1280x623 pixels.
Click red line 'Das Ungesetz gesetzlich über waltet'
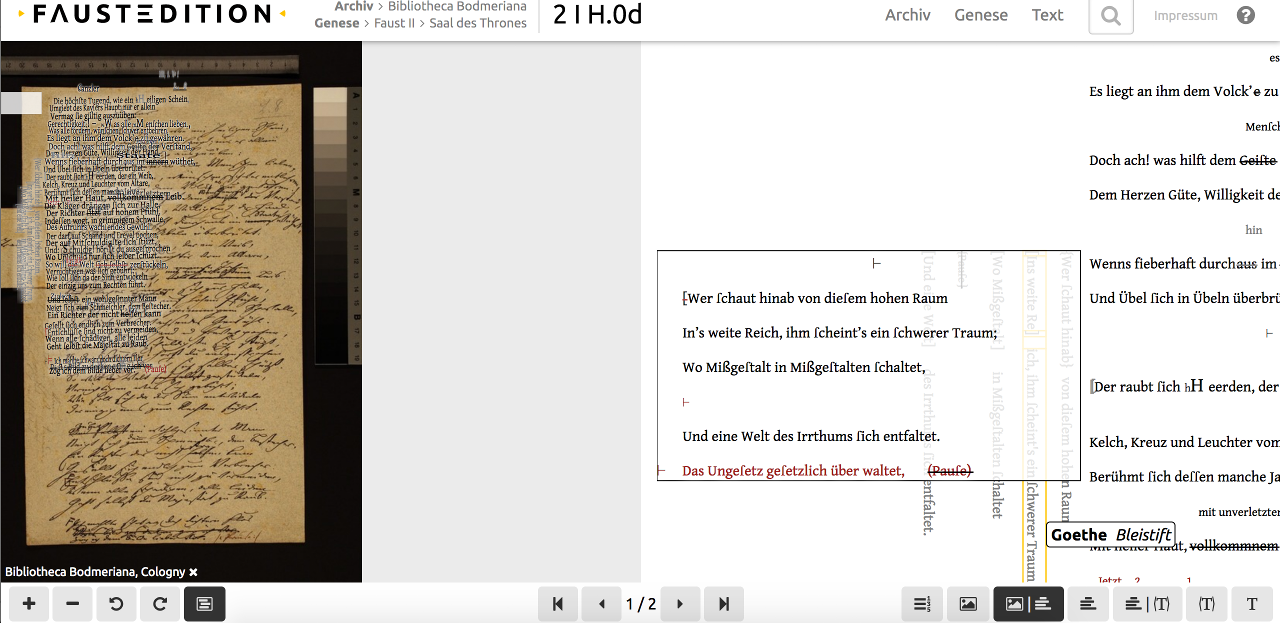pyautogui.click(x=794, y=471)
